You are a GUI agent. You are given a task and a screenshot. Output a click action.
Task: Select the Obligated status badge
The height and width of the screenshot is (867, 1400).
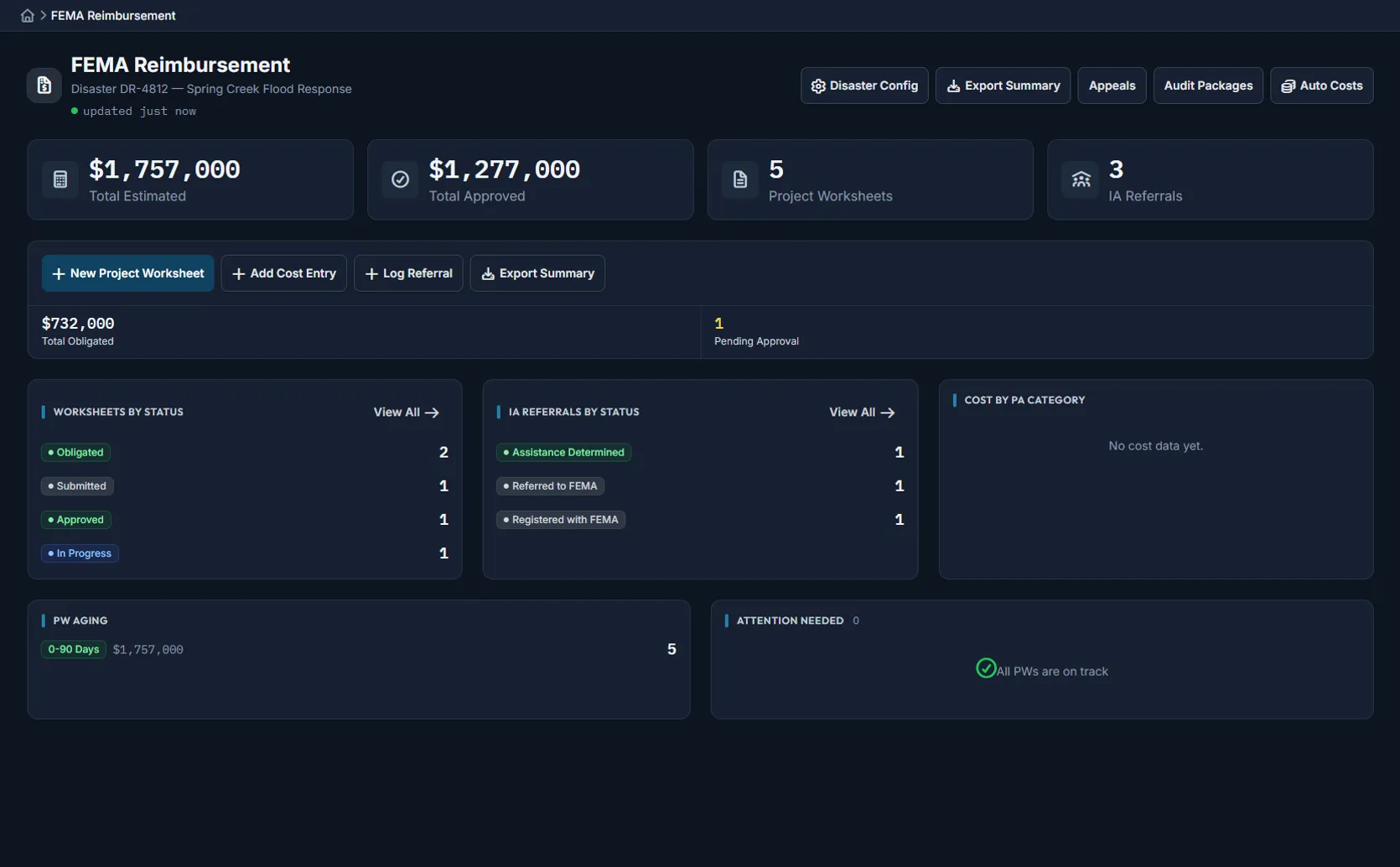(x=75, y=452)
